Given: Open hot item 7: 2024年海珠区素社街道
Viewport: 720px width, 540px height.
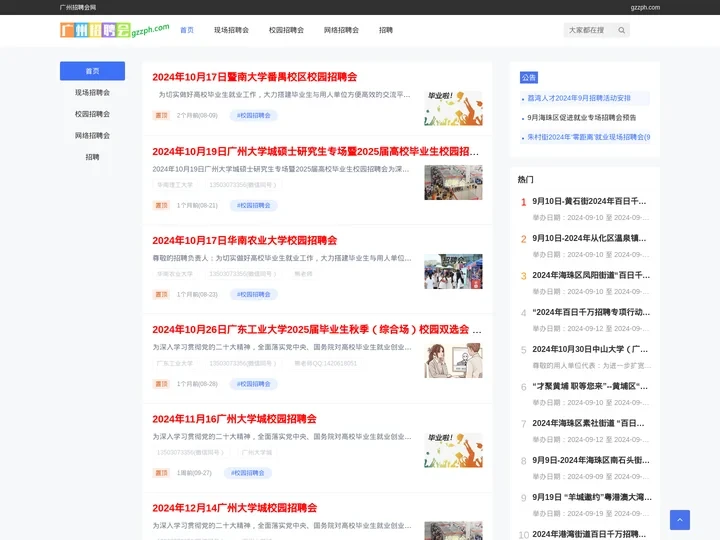Looking at the screenshot, I should (x=588, y=423).
